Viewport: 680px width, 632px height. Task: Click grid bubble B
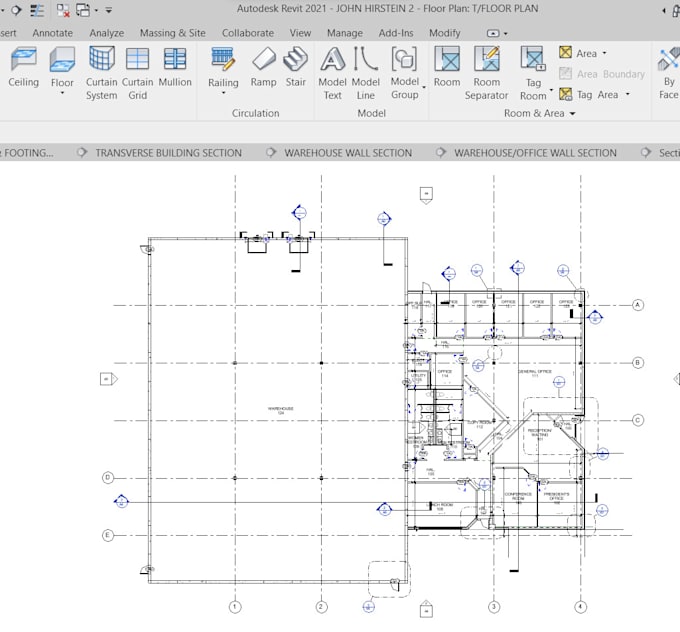tap(638, 363)
